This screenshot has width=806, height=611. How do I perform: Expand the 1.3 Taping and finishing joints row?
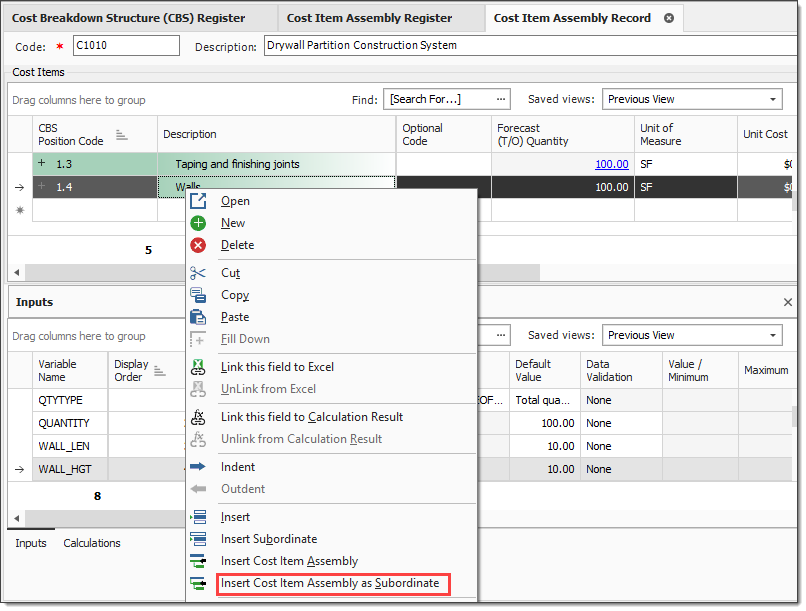point(42,163)
